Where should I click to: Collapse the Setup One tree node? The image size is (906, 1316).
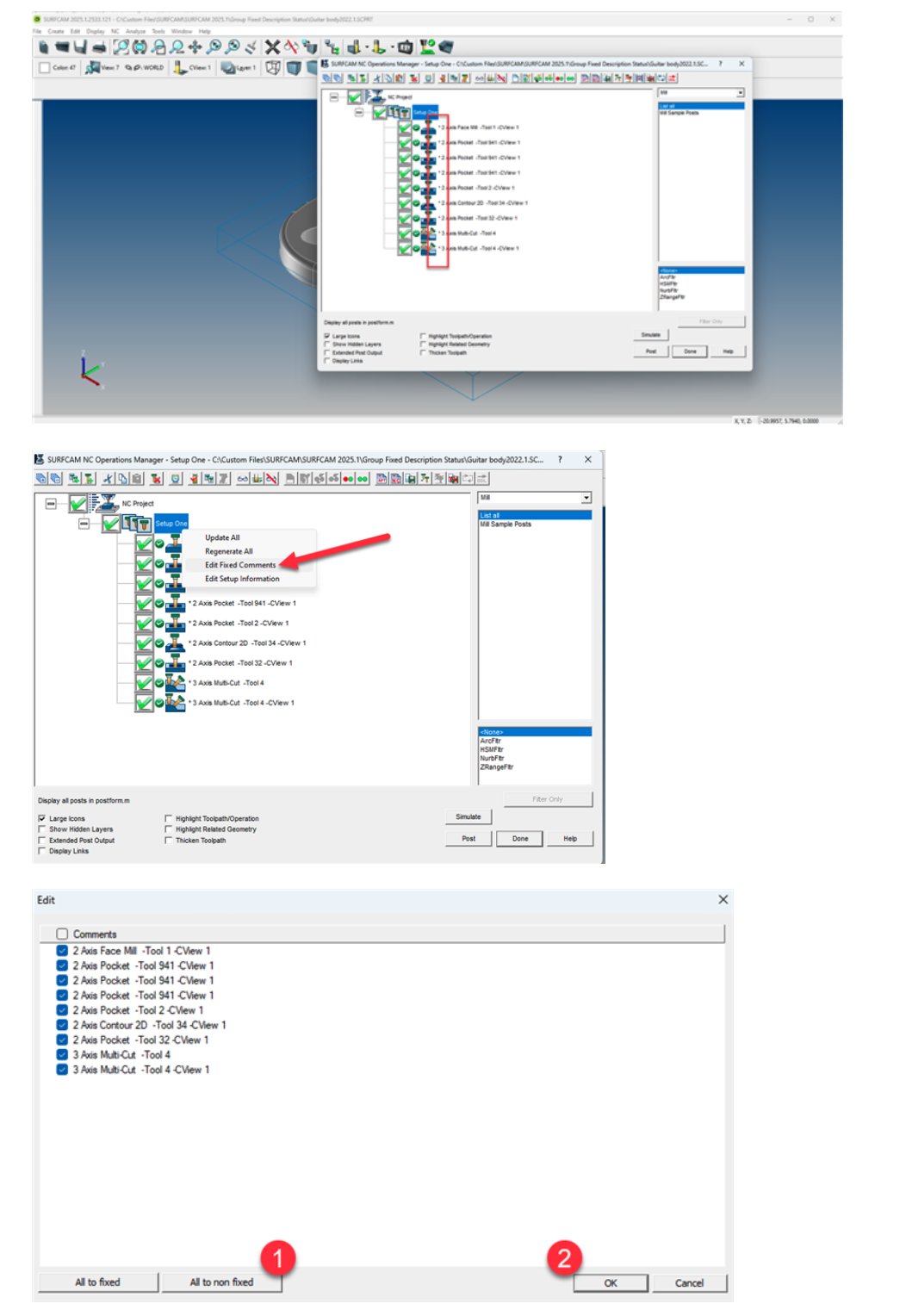(x=84, y=524)
